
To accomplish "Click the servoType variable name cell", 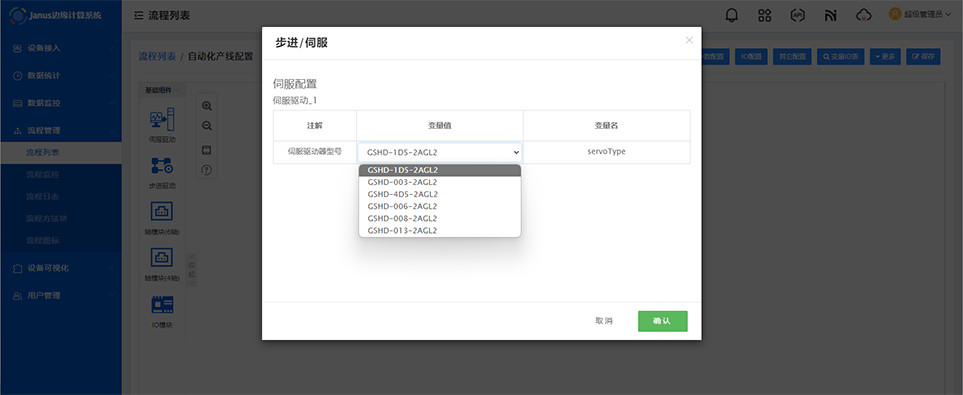I will tap(606, 151).
